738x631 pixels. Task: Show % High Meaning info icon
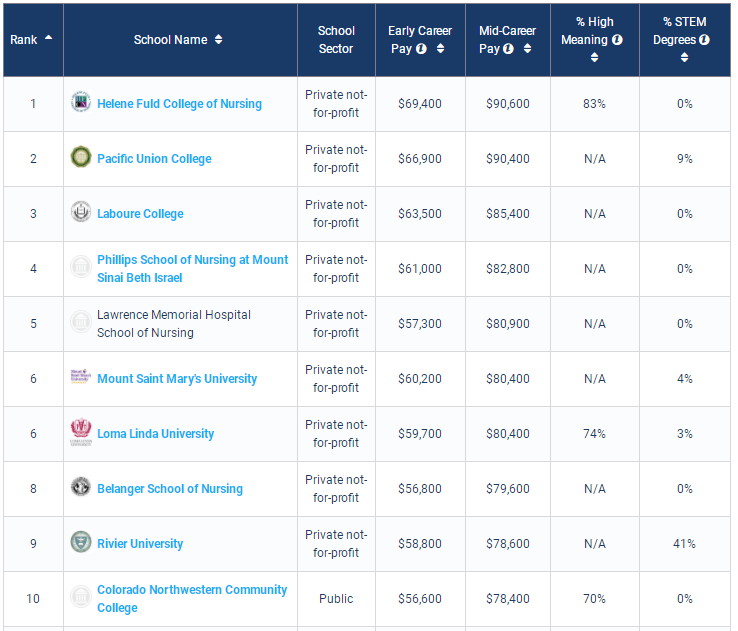(x=617, y=40)
